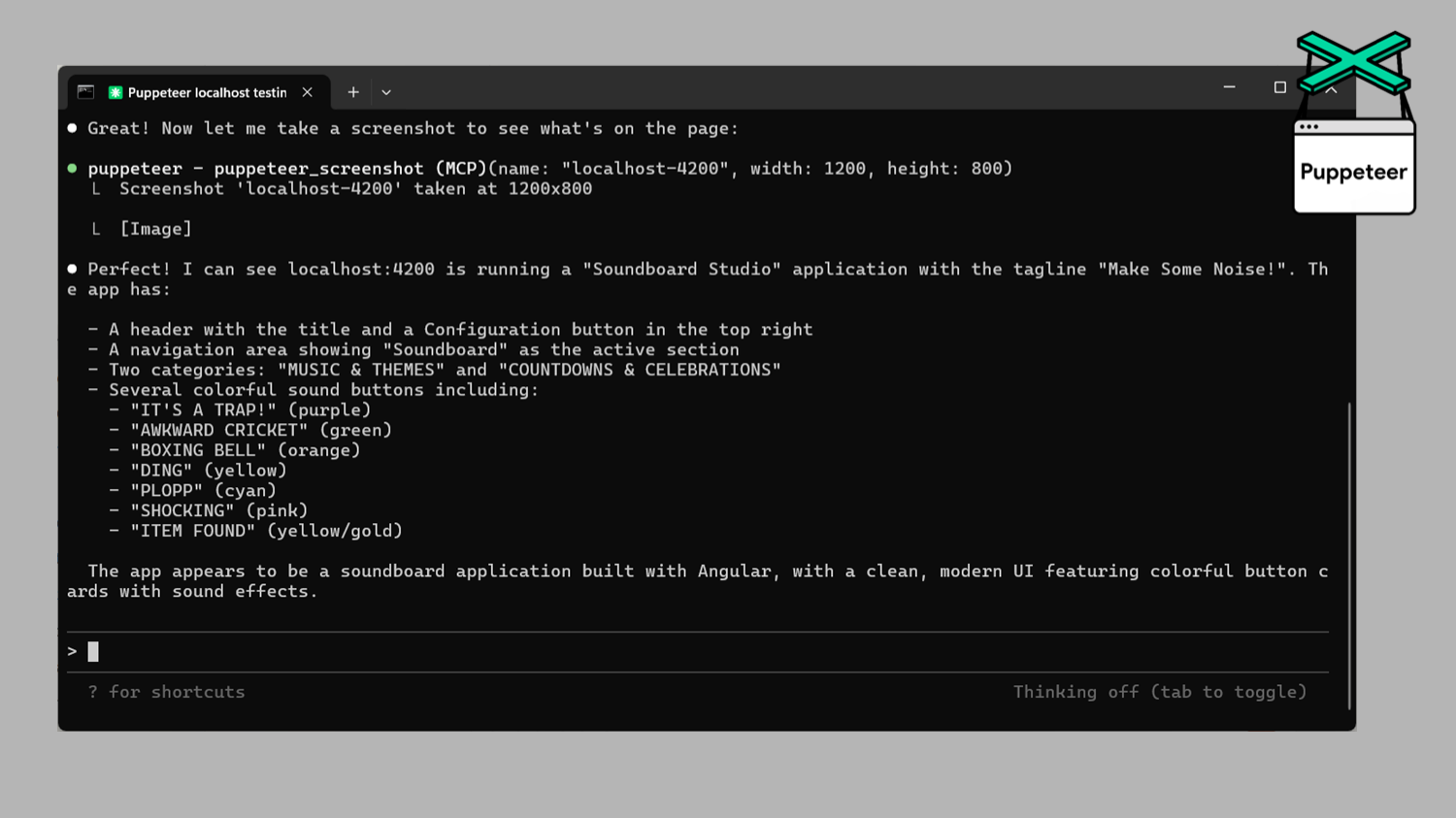This screenshot has height=818, width=1456.
Task: Click the white bullet beside "Great!"
Action: (x=72, y=128)
